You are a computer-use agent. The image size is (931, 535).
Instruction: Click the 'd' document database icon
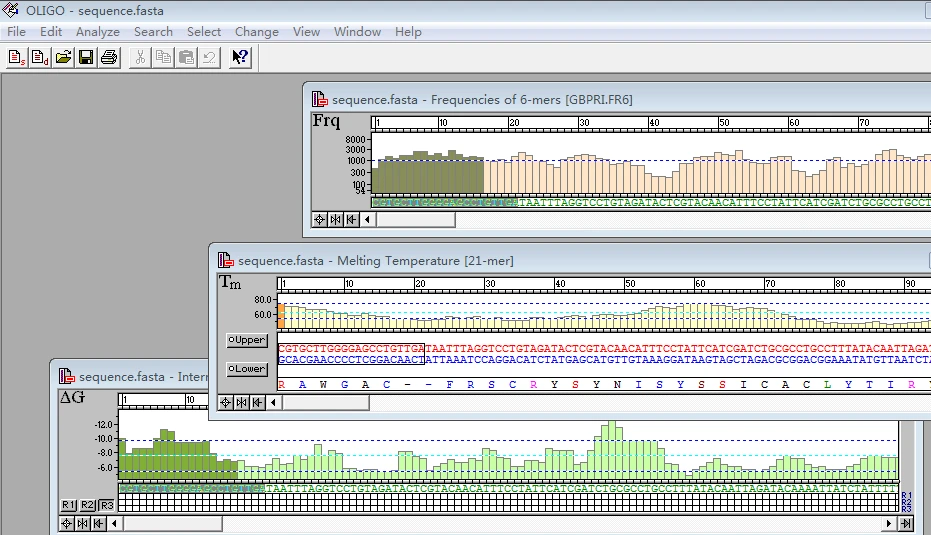tap(40, 57)
